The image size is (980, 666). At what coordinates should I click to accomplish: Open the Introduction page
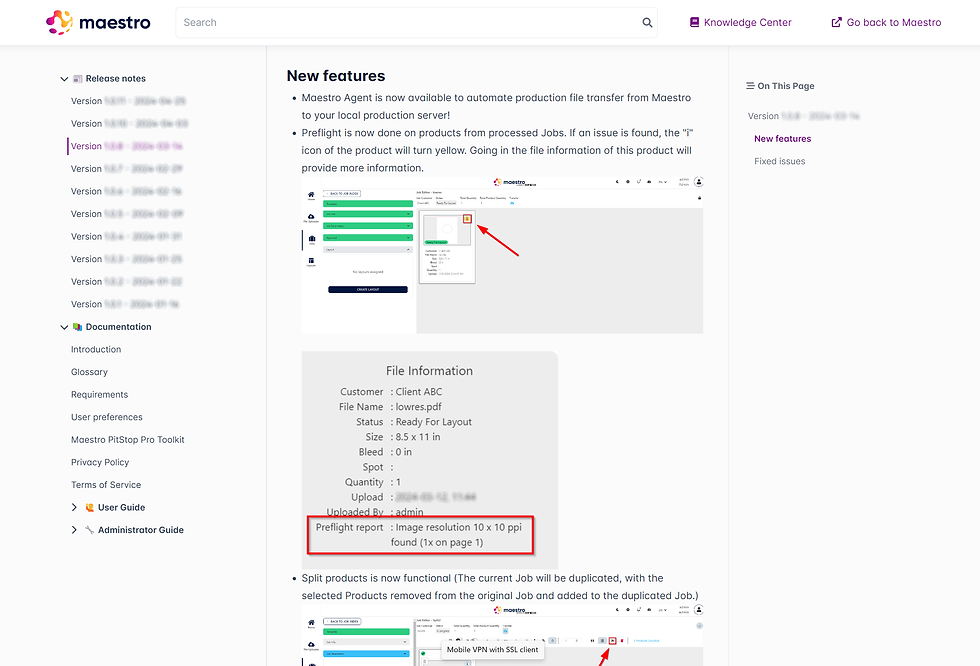pyautogui.click(x=96, y=349)
